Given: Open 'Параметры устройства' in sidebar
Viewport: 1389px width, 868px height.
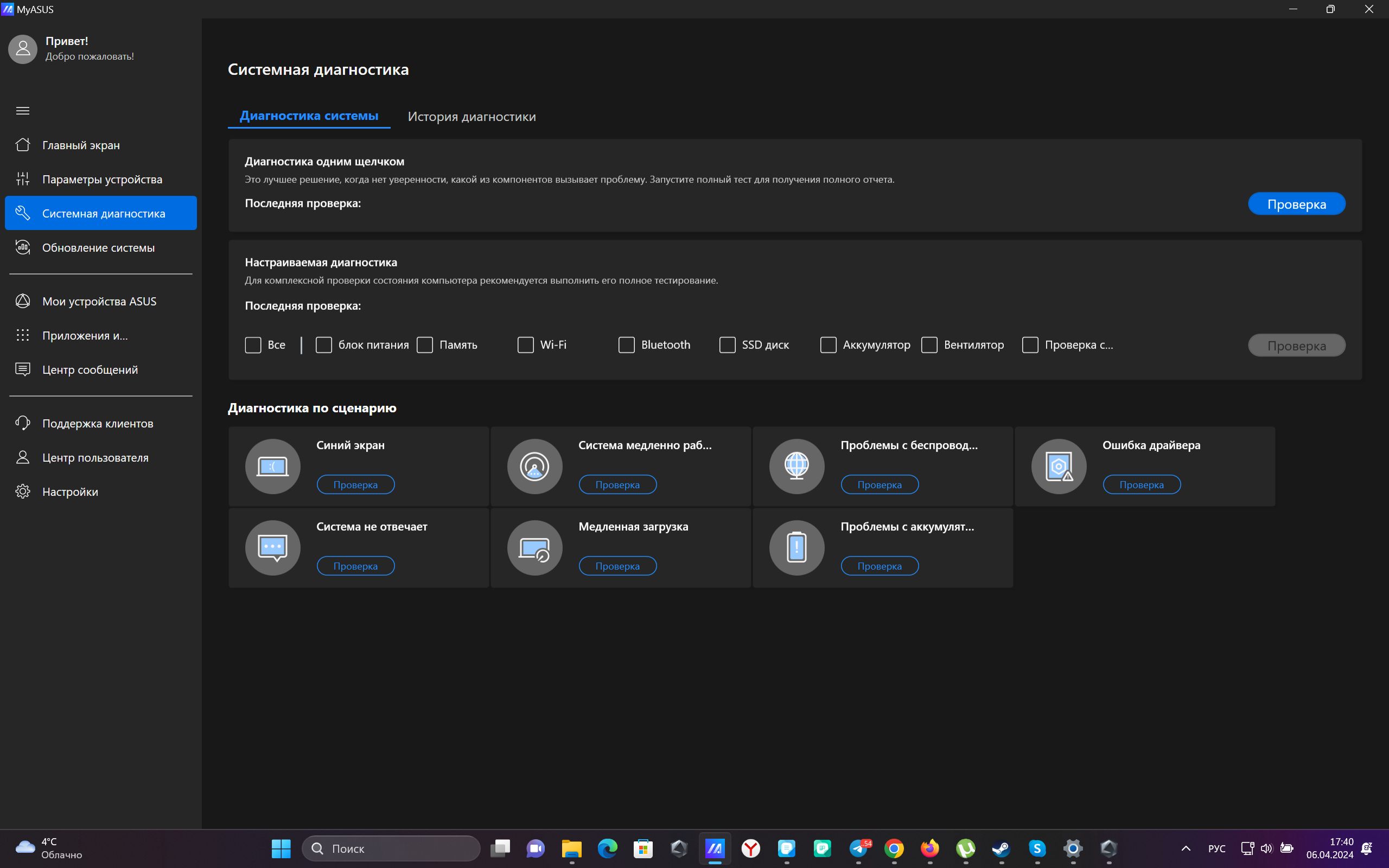Looking at the screenshot, I should [101, 179].
